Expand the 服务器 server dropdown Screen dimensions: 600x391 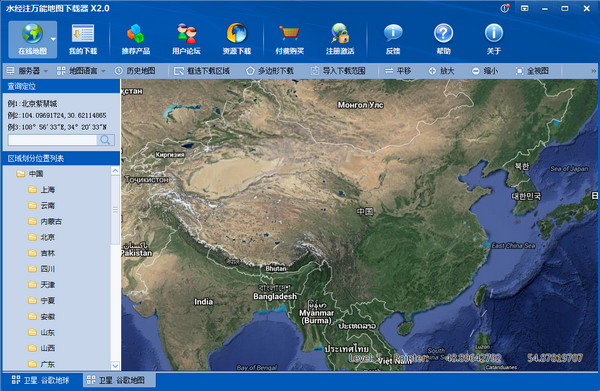click(x=27, y=71)
